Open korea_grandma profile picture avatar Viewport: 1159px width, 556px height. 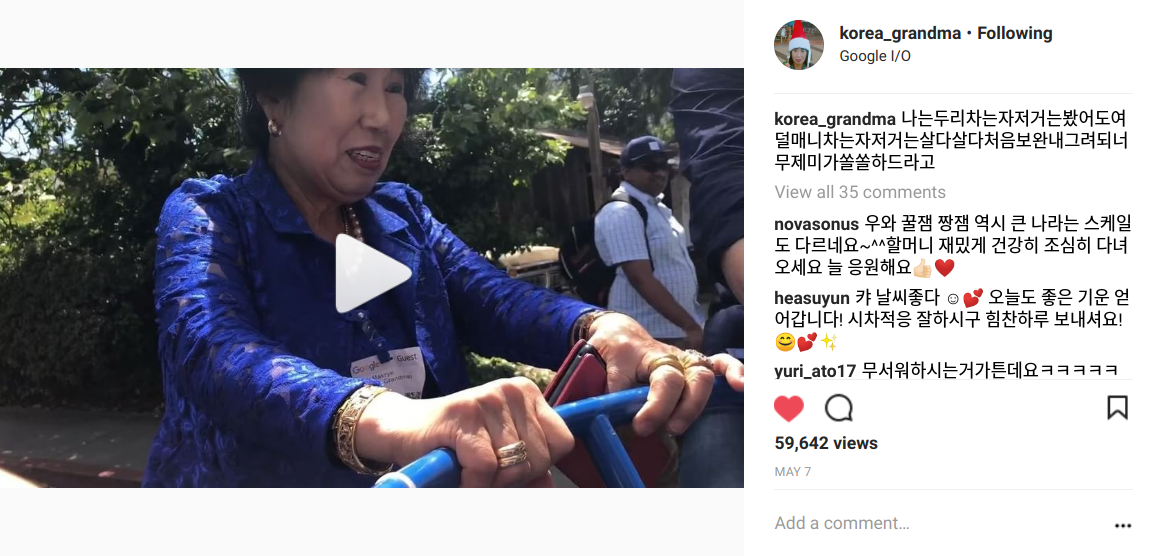(x=798, y=44)
